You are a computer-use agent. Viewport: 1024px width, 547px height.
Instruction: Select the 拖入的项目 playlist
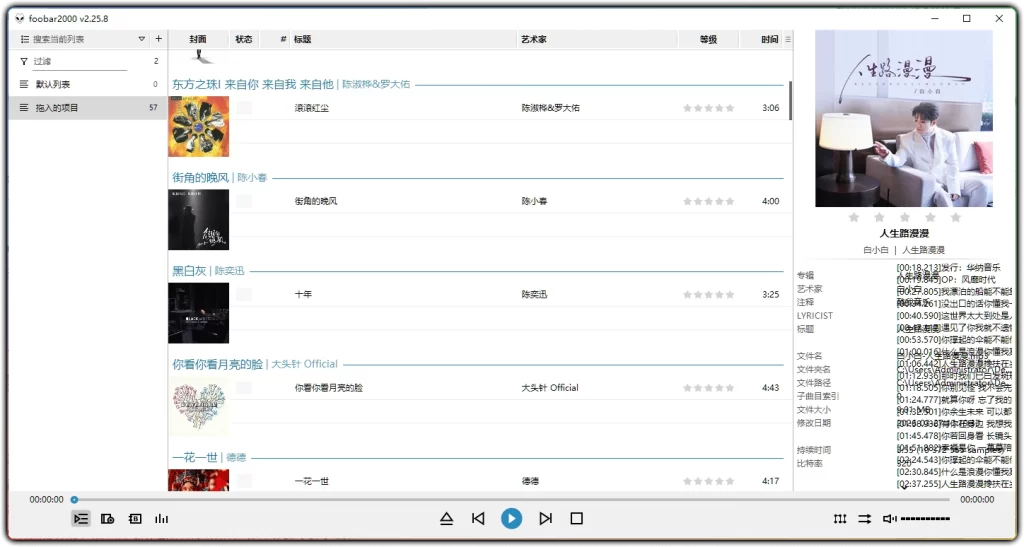point(88,108)
